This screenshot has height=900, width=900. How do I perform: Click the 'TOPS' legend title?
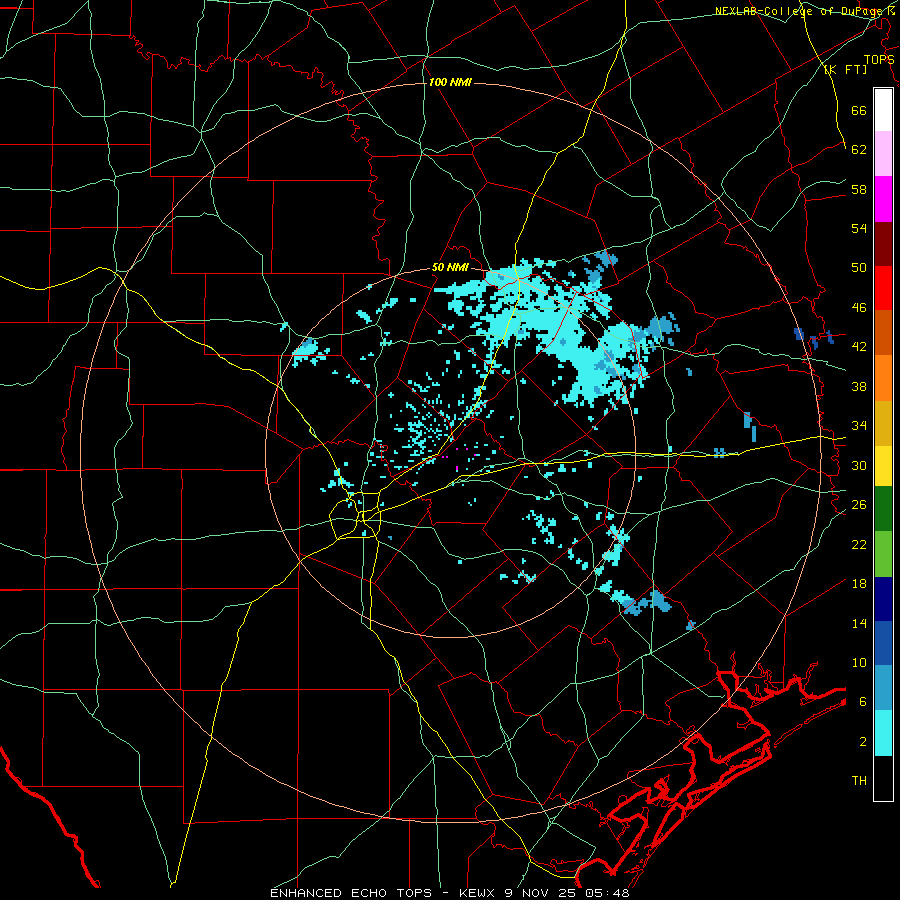point(879,59)
